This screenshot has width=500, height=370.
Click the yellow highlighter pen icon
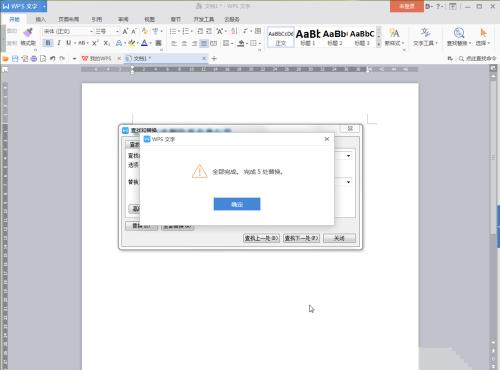(132, 43)
